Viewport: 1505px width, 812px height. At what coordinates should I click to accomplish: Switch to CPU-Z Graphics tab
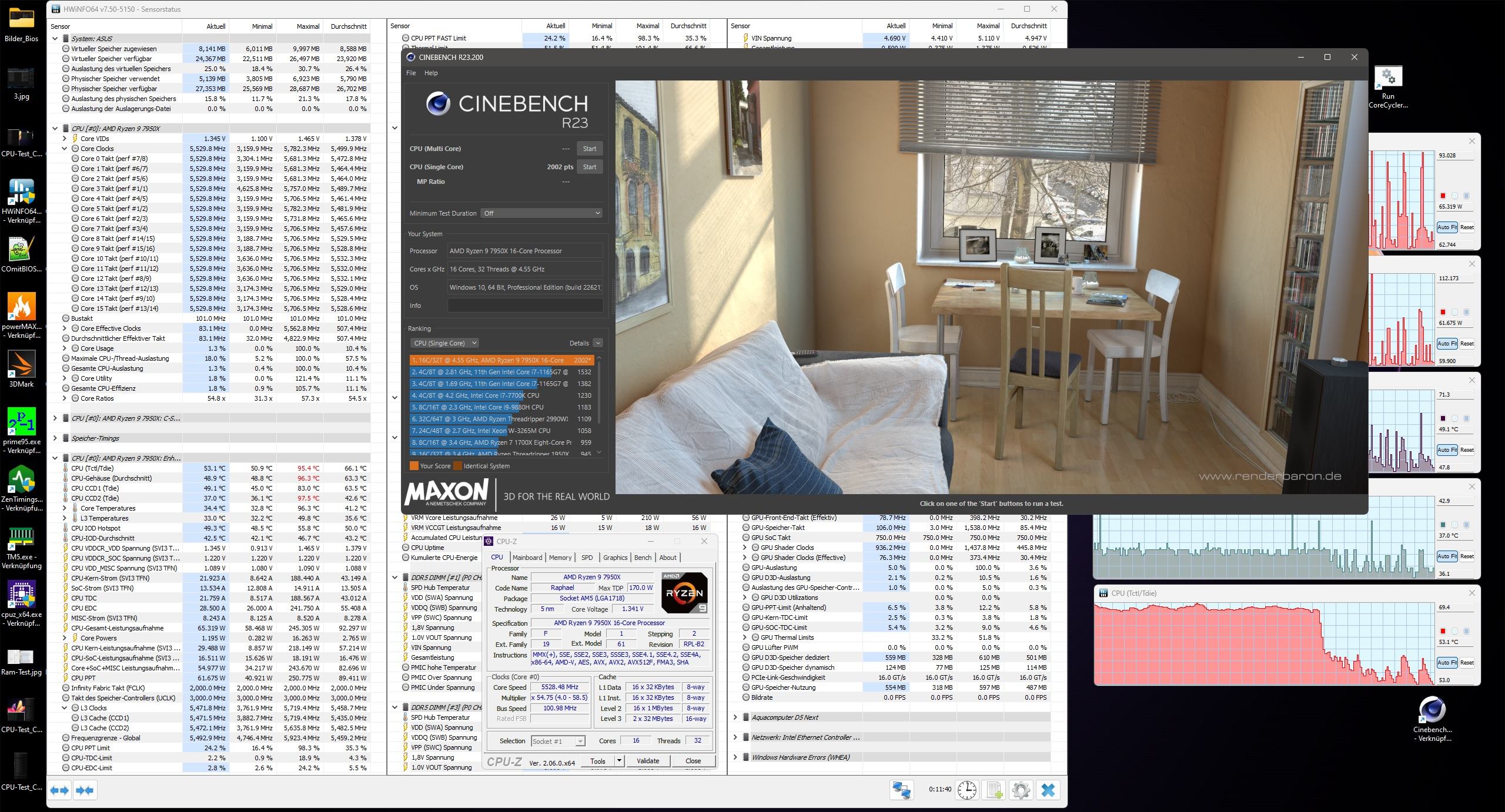tap(615, 558)
